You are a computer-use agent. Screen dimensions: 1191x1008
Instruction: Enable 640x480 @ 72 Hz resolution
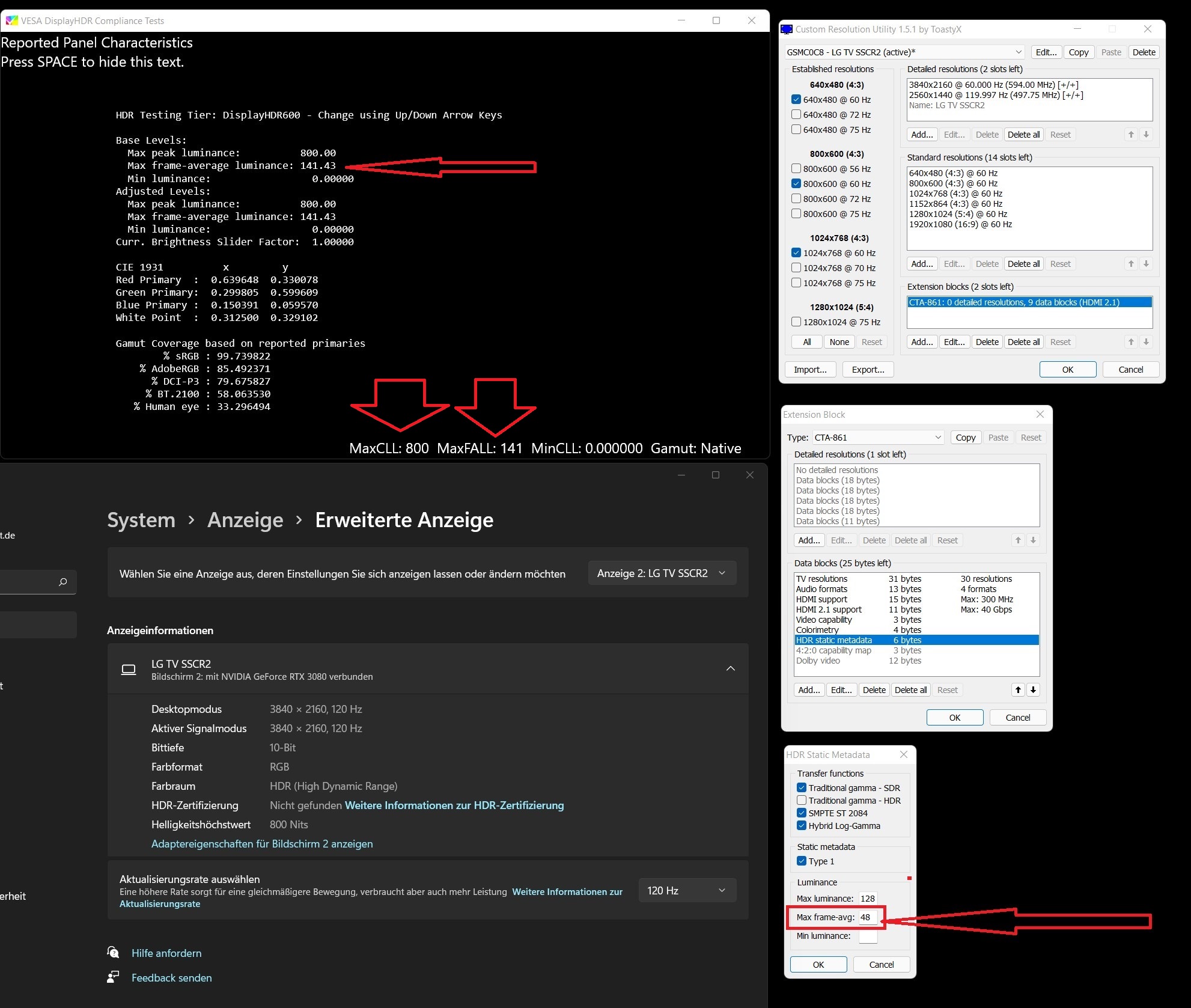(796, 115)
